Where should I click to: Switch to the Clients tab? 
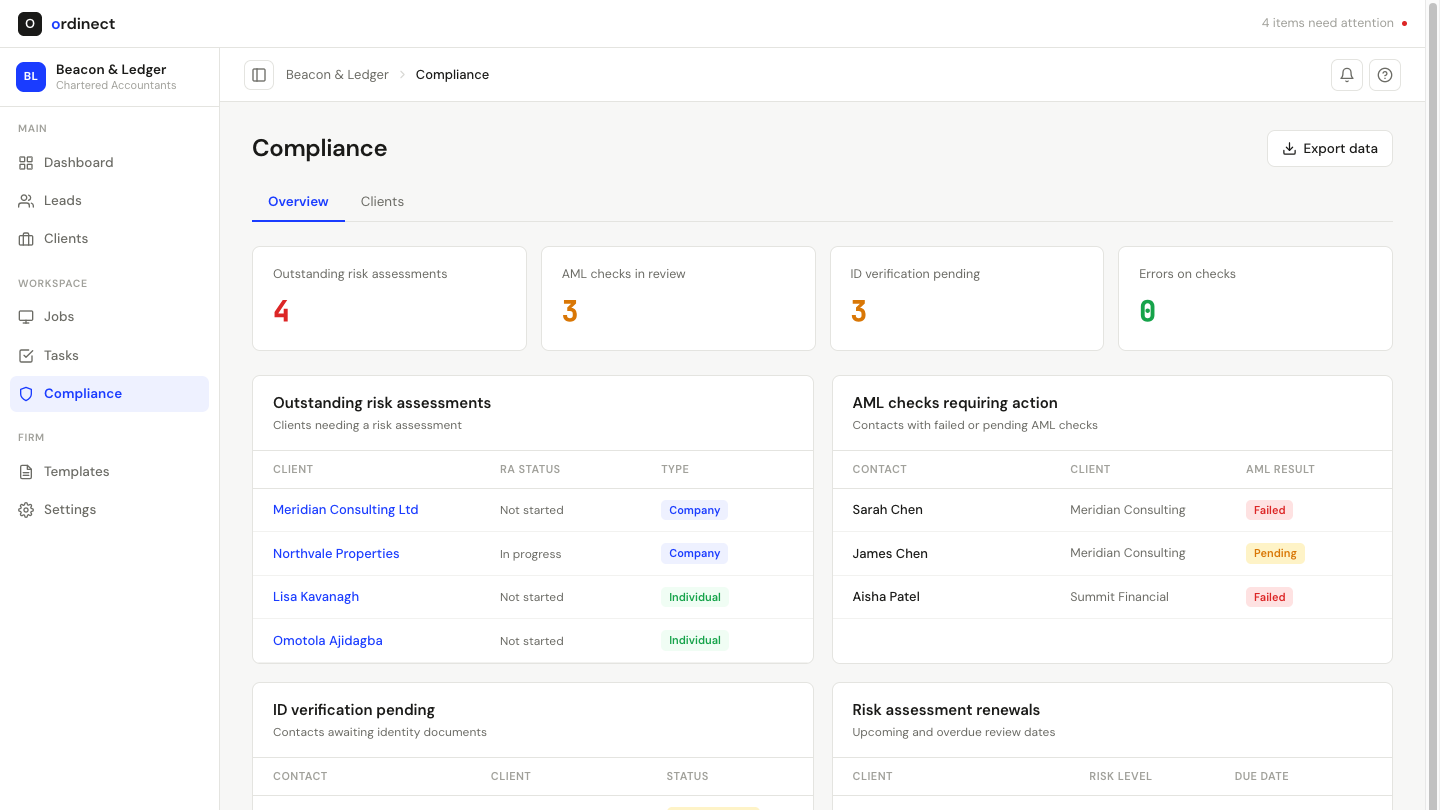(x=382, y=201)
